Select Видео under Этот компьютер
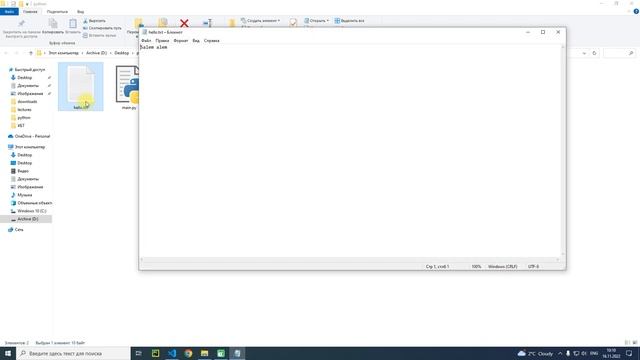 pyautogui.click(x=23, y=171)
